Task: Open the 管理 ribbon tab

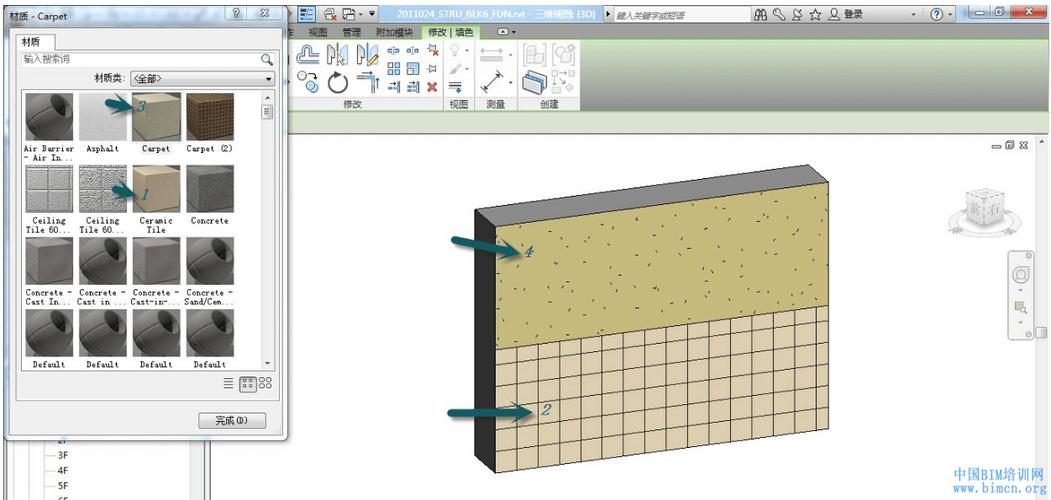Action: point(351,32)
